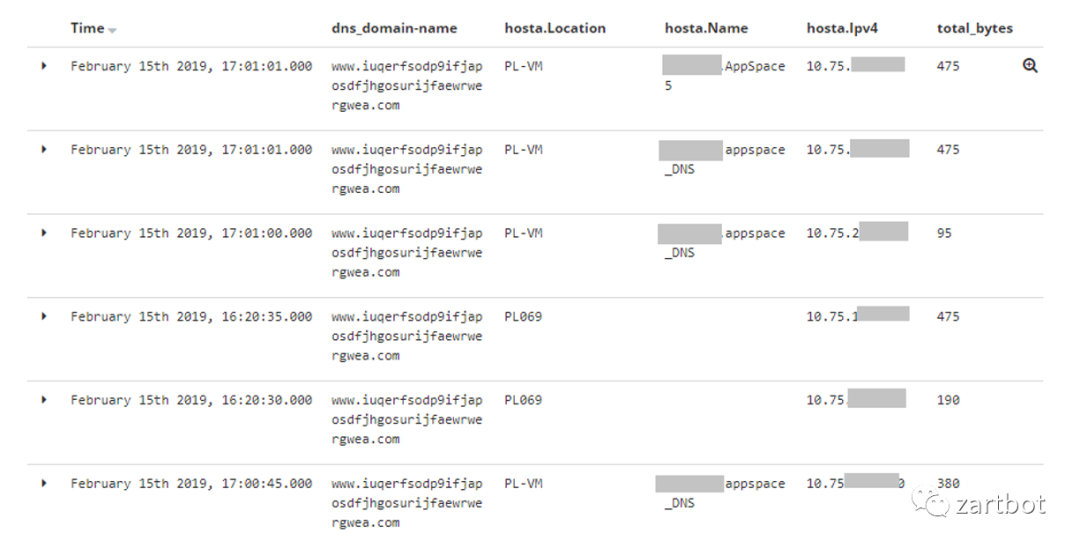This screenshot has height=548, width=1080.
Task: Click the dns_domain-name column header
Action: click(394, 29)
